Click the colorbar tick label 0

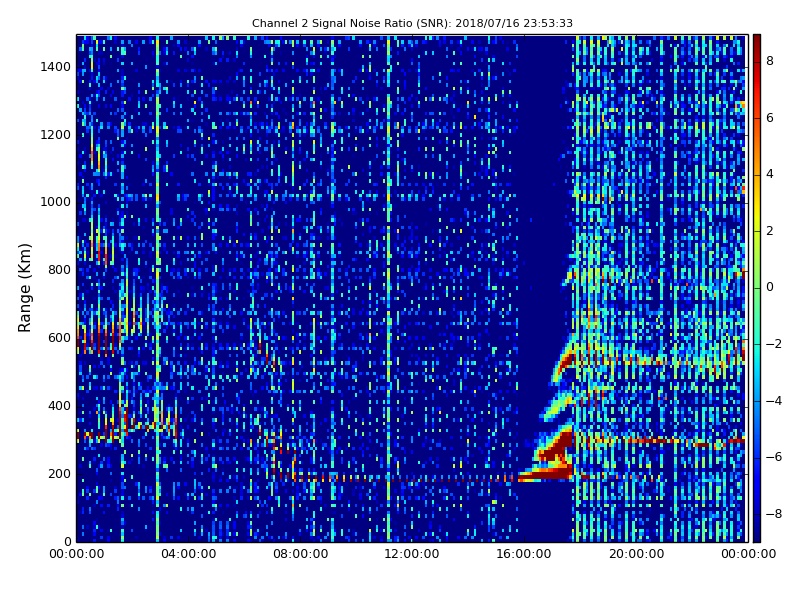(x=770, y=287)
